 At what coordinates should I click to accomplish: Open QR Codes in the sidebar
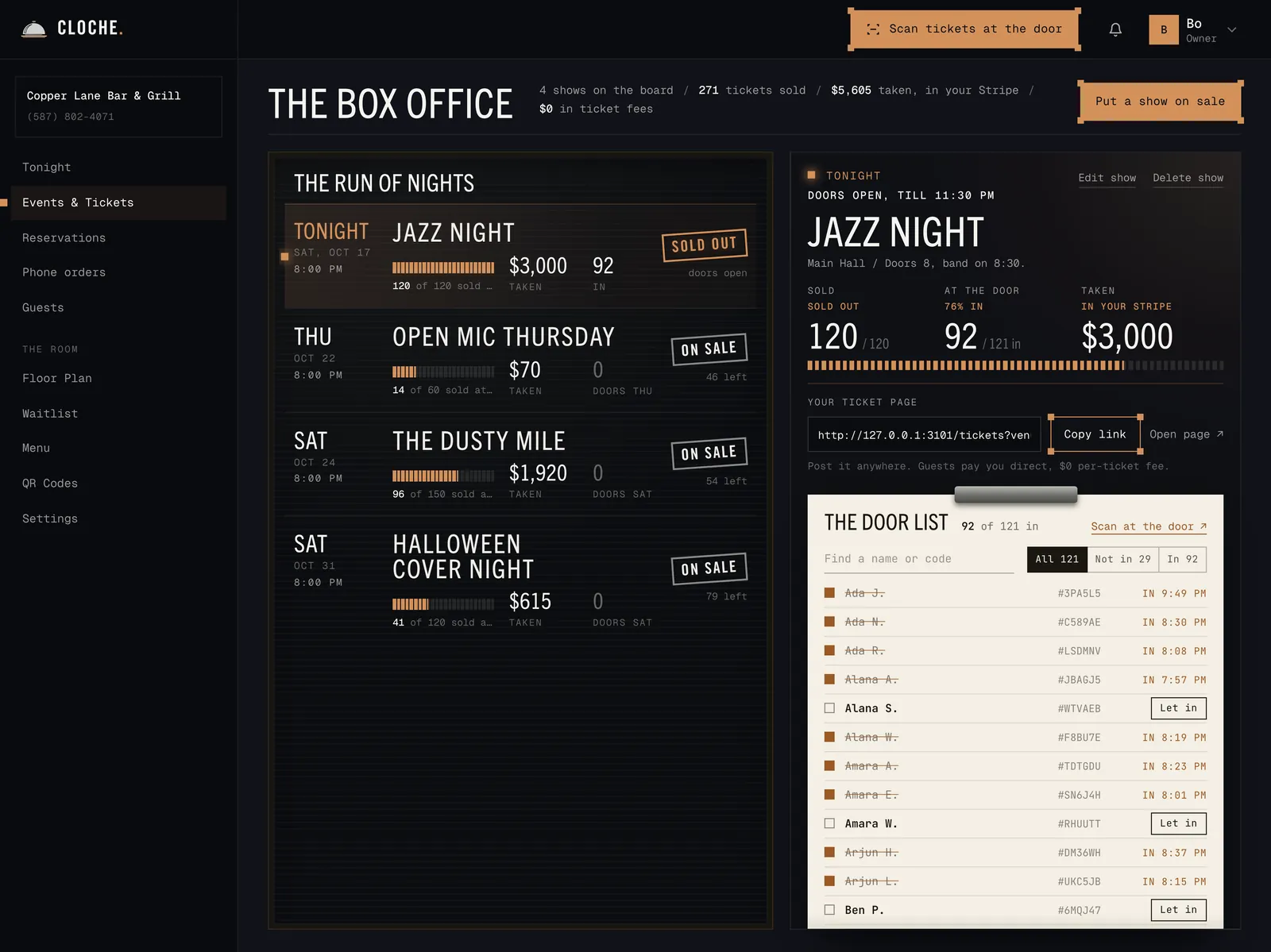(119, 484)
